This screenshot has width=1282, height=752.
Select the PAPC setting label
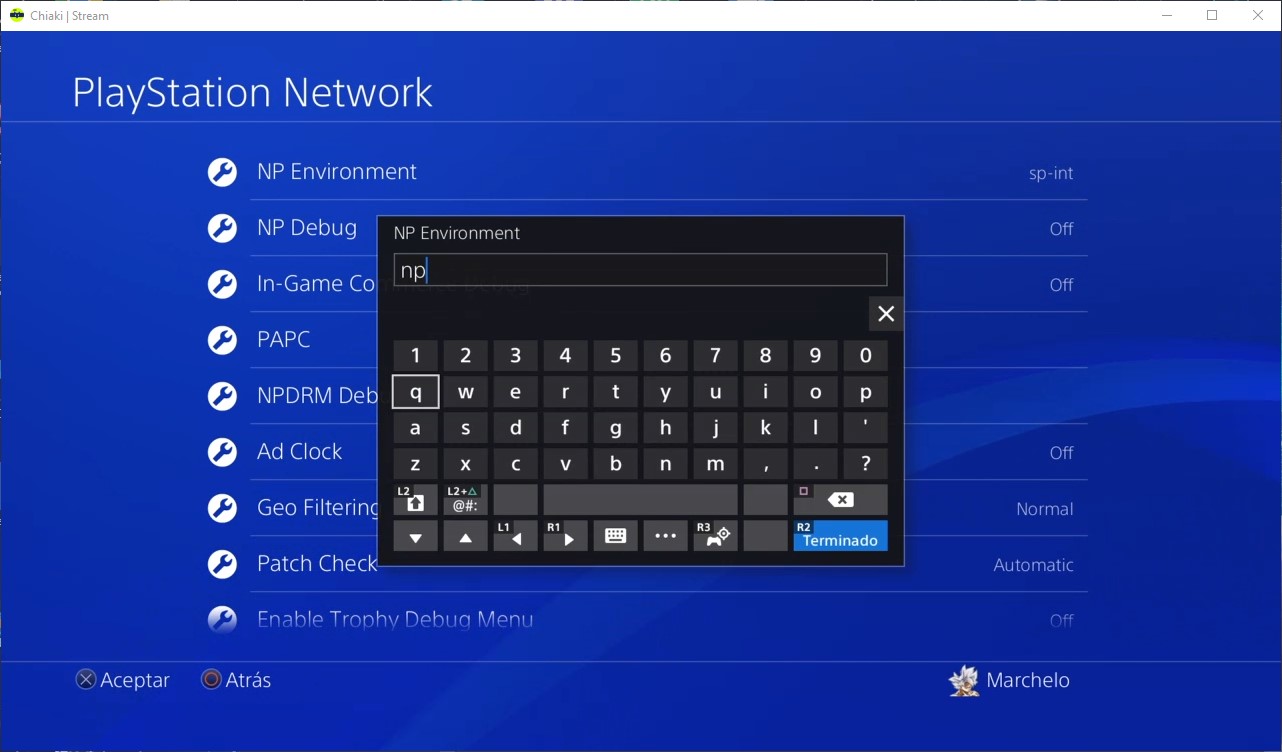click(x=284, y=340)
